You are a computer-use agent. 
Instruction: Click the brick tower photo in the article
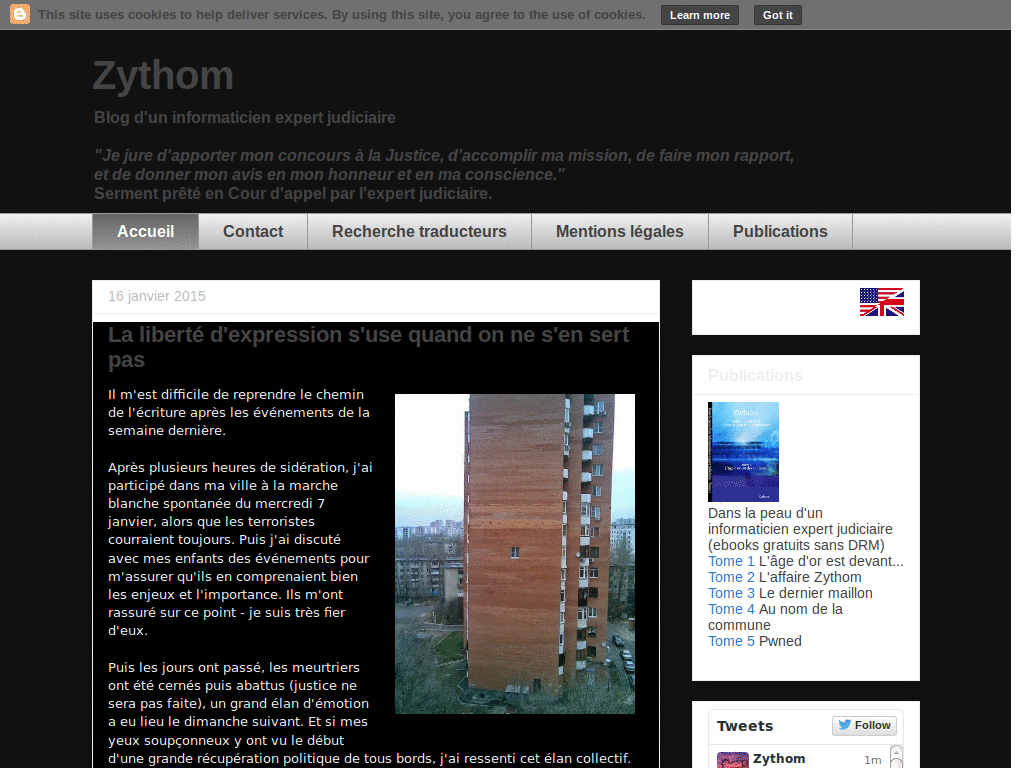point(514,553)
